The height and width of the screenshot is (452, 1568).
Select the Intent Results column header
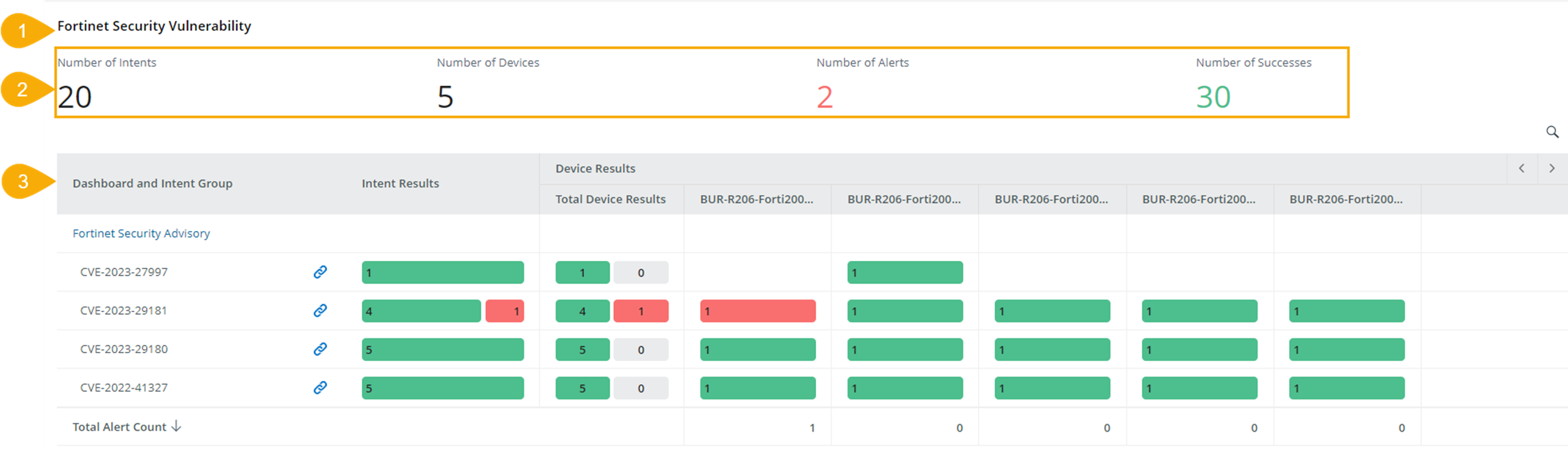point(400,184)
